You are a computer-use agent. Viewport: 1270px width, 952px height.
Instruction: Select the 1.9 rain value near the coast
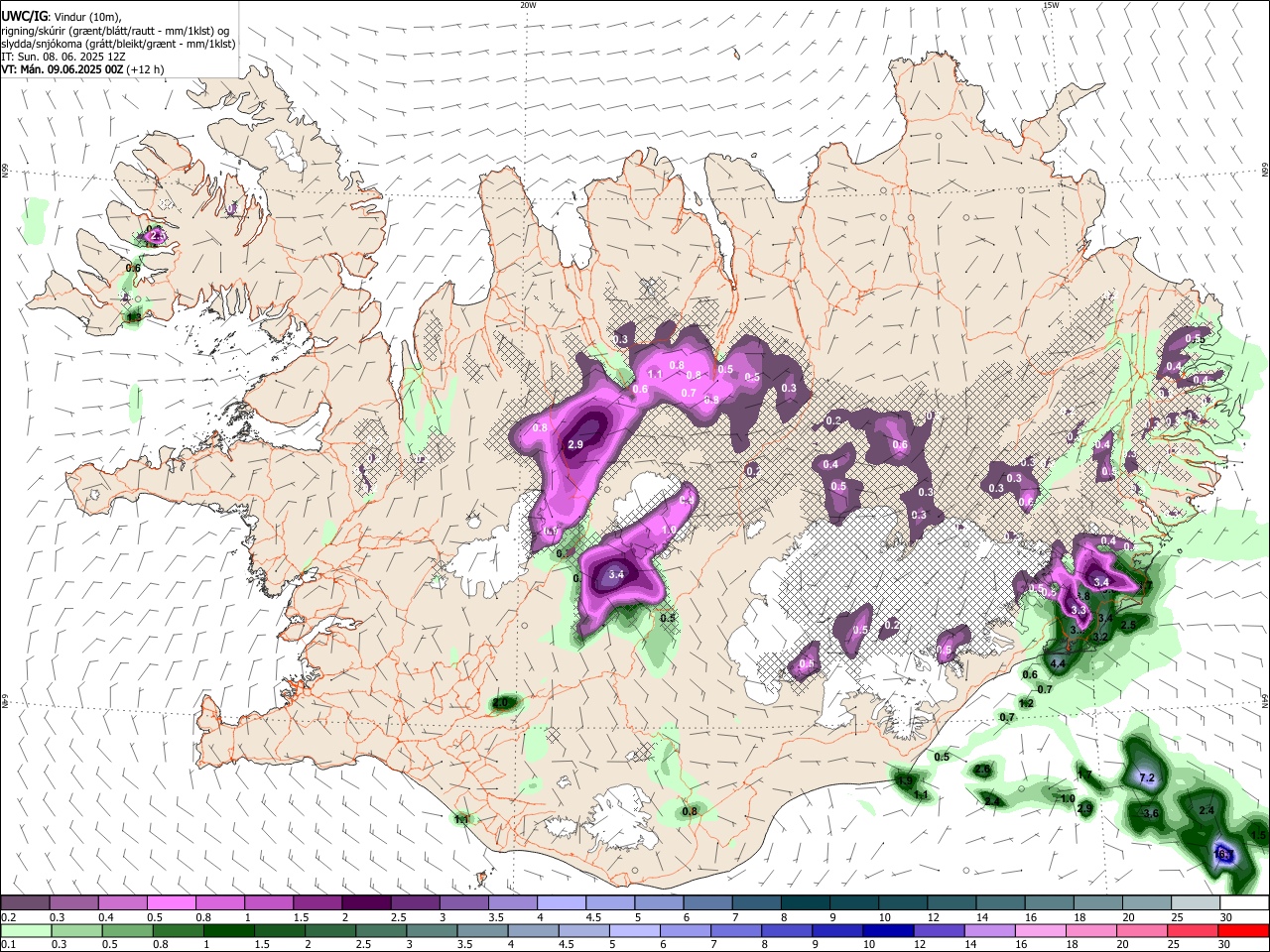[905, 781]
